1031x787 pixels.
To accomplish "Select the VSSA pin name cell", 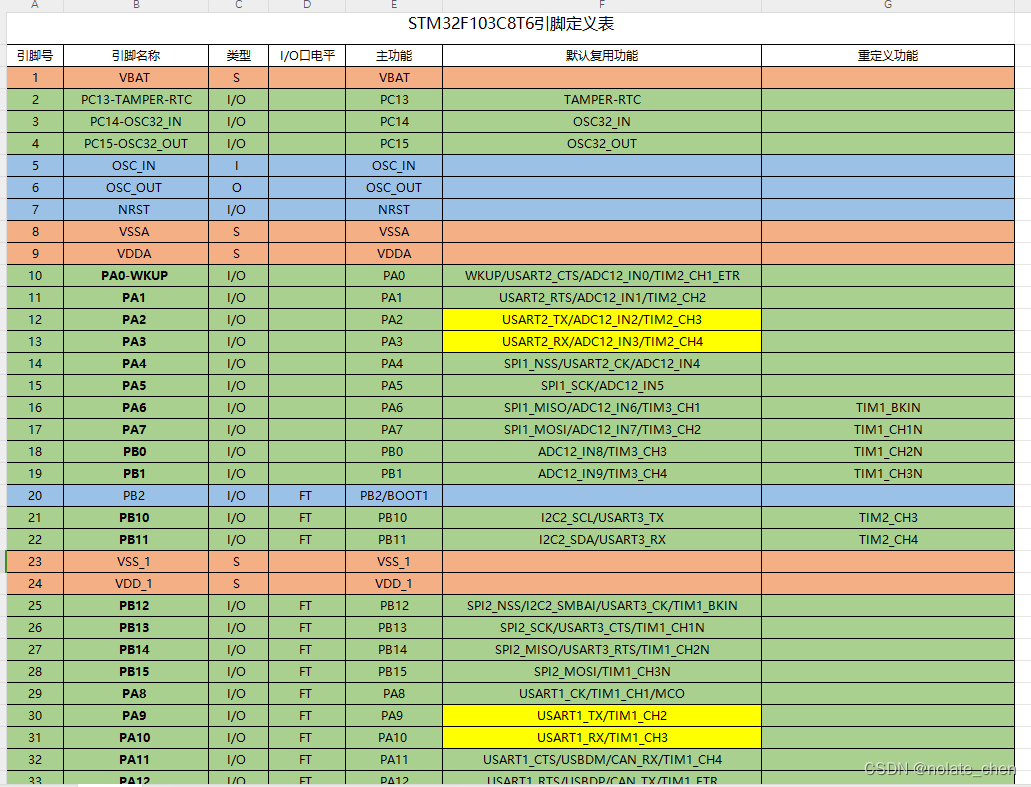I will pyautogui.click(x=136, y=232).
